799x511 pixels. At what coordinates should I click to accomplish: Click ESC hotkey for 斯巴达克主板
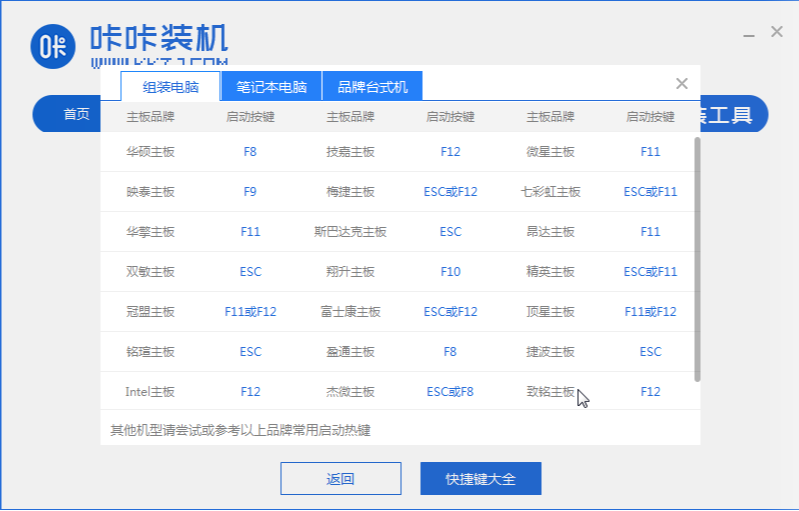tap(450, 232)
